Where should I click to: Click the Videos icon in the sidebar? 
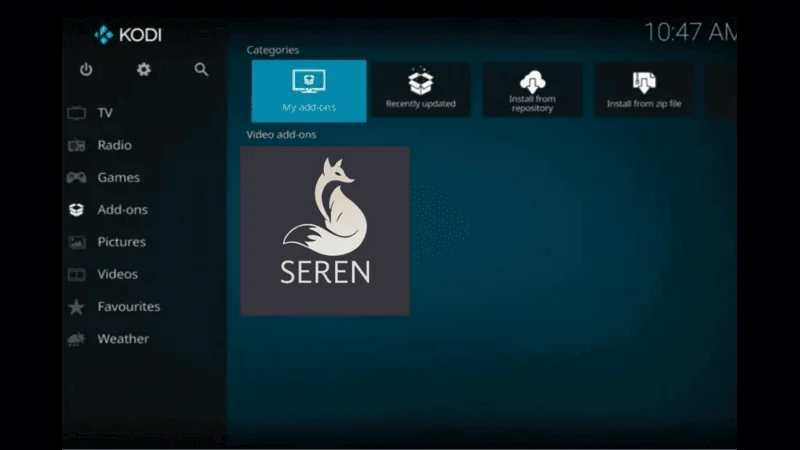[77, 274]
